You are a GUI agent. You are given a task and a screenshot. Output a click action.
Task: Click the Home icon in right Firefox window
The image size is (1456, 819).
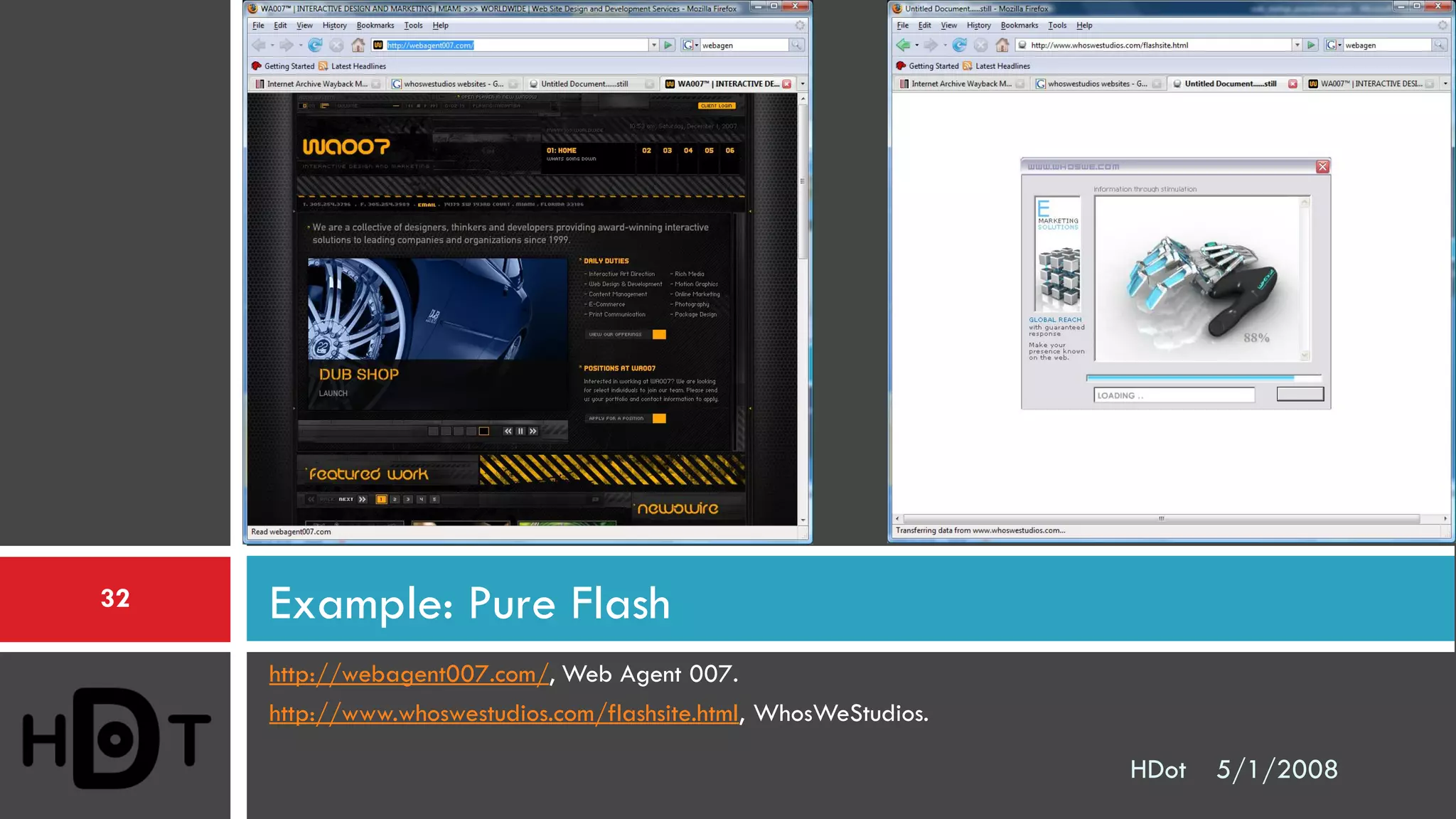click(1002, 45)
